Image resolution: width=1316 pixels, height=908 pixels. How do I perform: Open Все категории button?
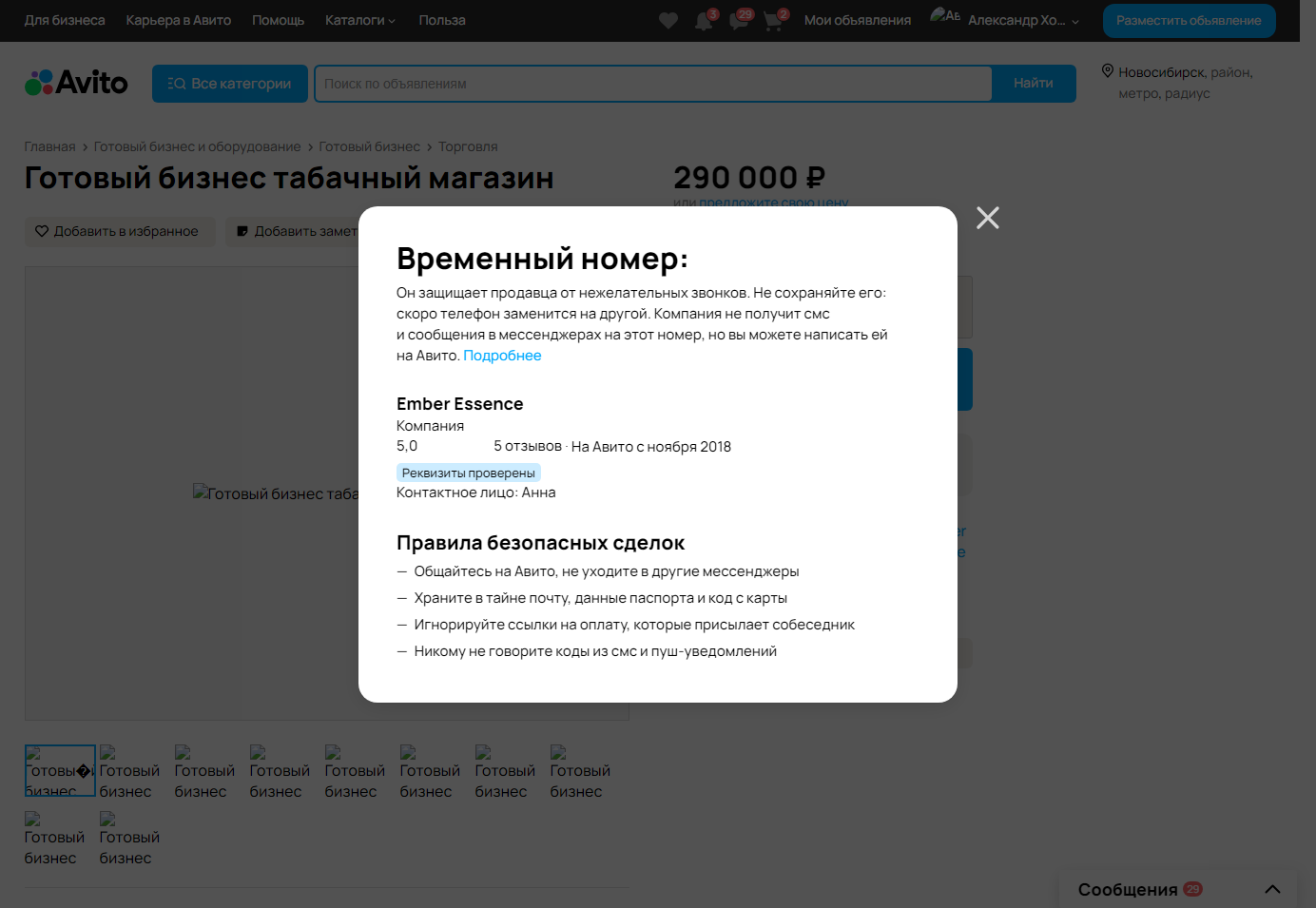click(x=230, y=84)
